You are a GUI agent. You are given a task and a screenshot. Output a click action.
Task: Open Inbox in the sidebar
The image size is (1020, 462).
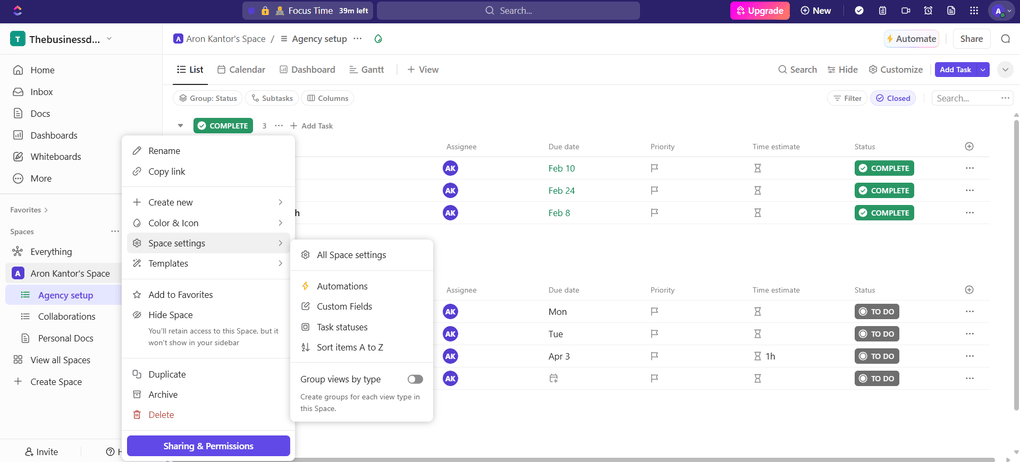42,92
